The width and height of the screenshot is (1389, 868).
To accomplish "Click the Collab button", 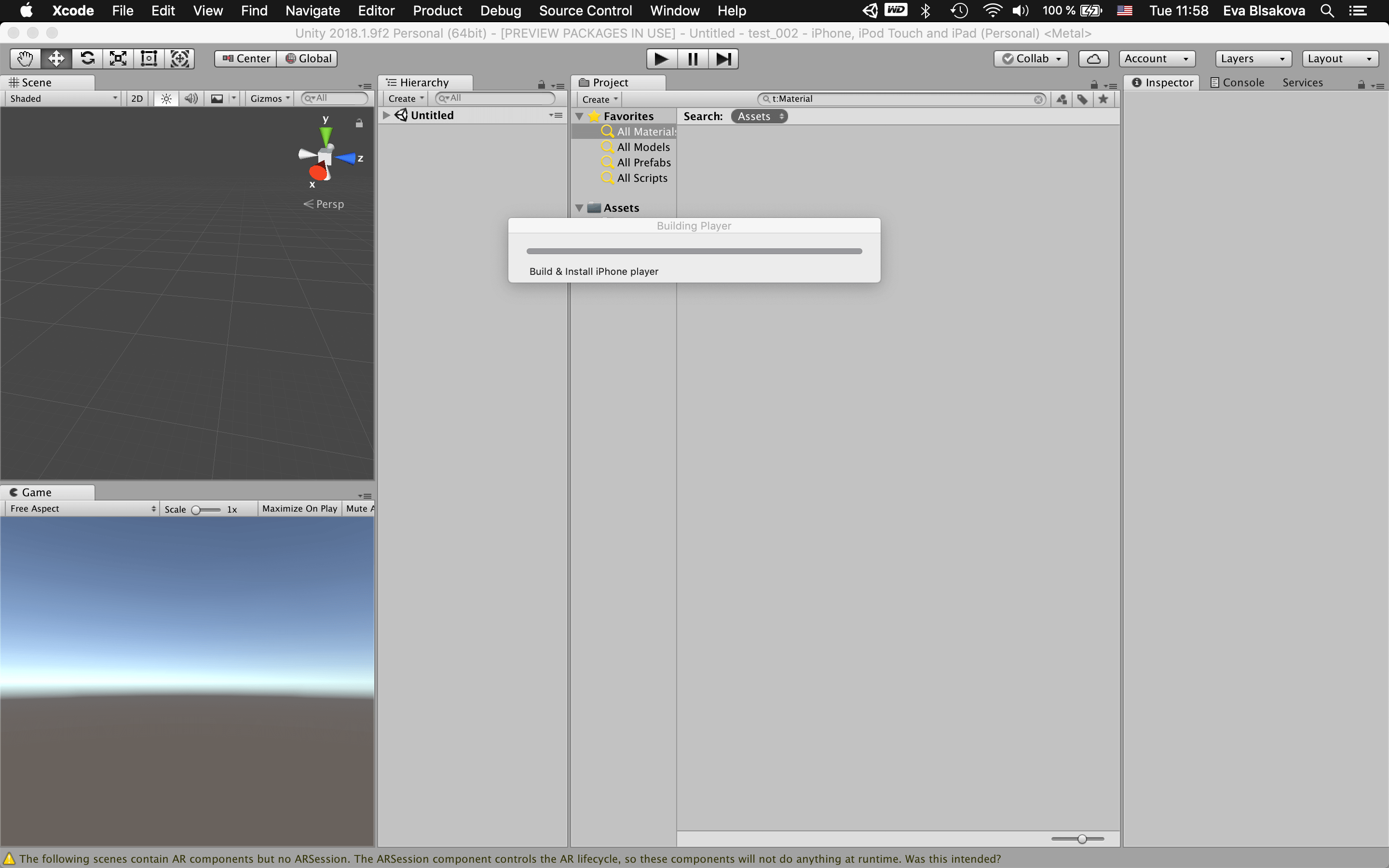I will [x=1031, y=58].
